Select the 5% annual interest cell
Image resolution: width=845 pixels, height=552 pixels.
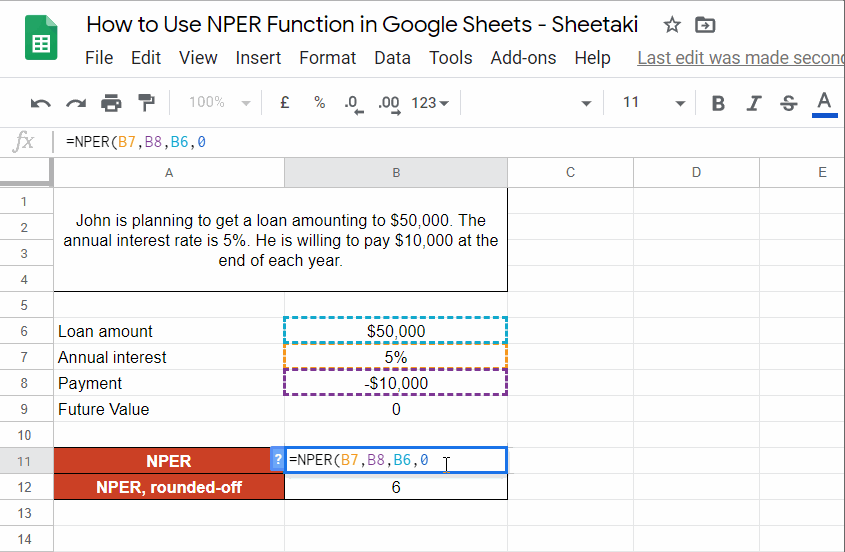coord(396,357)
